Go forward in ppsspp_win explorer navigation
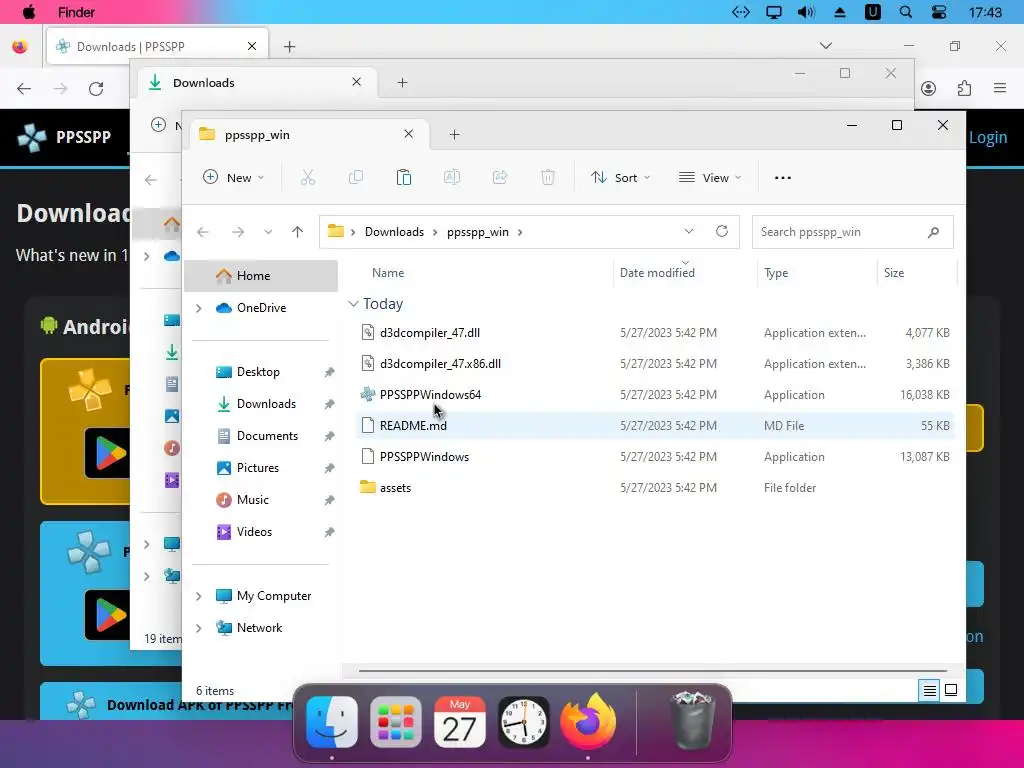This screenshot has width=1024, height=768. coord(238,232)
